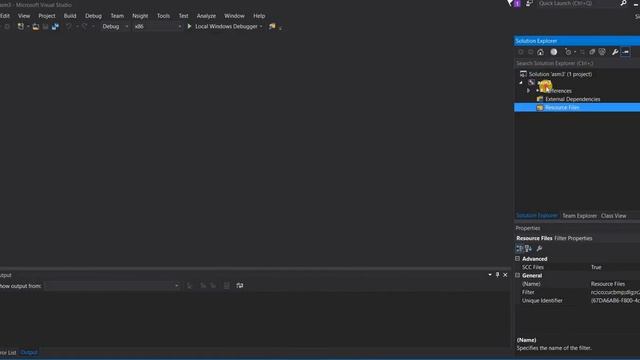
Task: Collapse the General property group
Action: (518, 276)
